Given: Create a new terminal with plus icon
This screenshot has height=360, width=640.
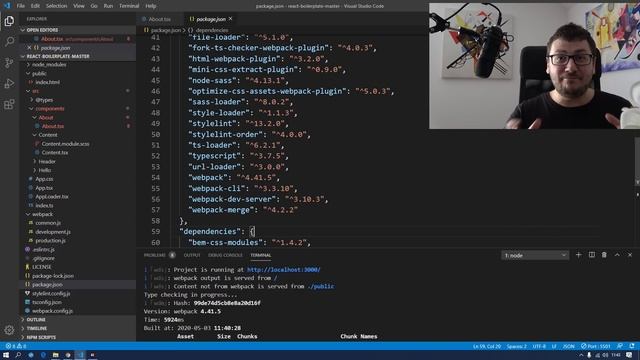Looking at the screenshot, I should coord(578,255).
